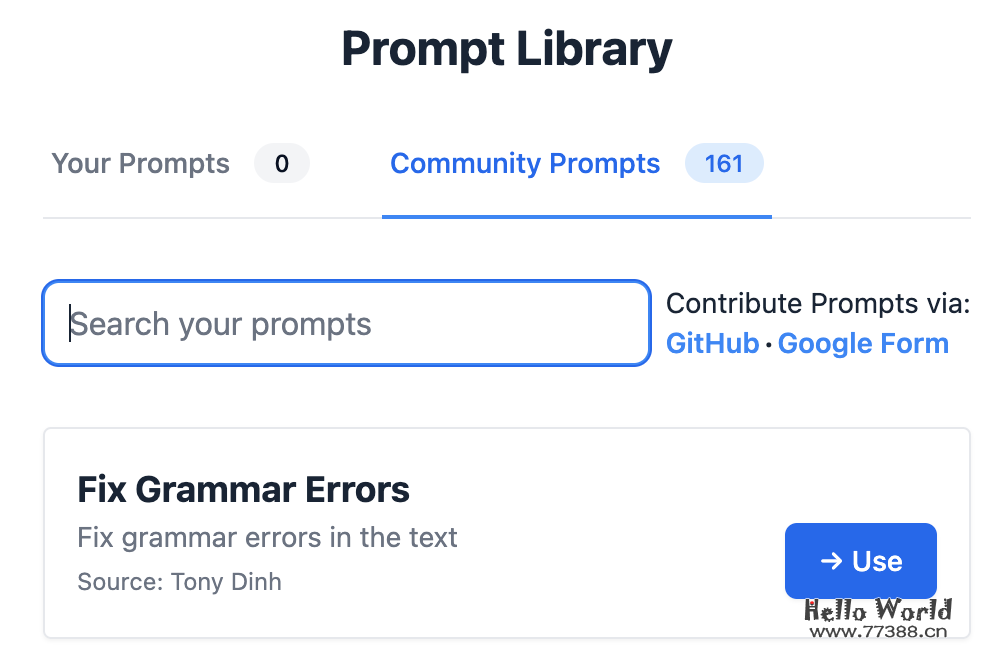Click the Fix Grammar Errors card title
This screenshot has height=662, width=985.
(x=243, y=490)
